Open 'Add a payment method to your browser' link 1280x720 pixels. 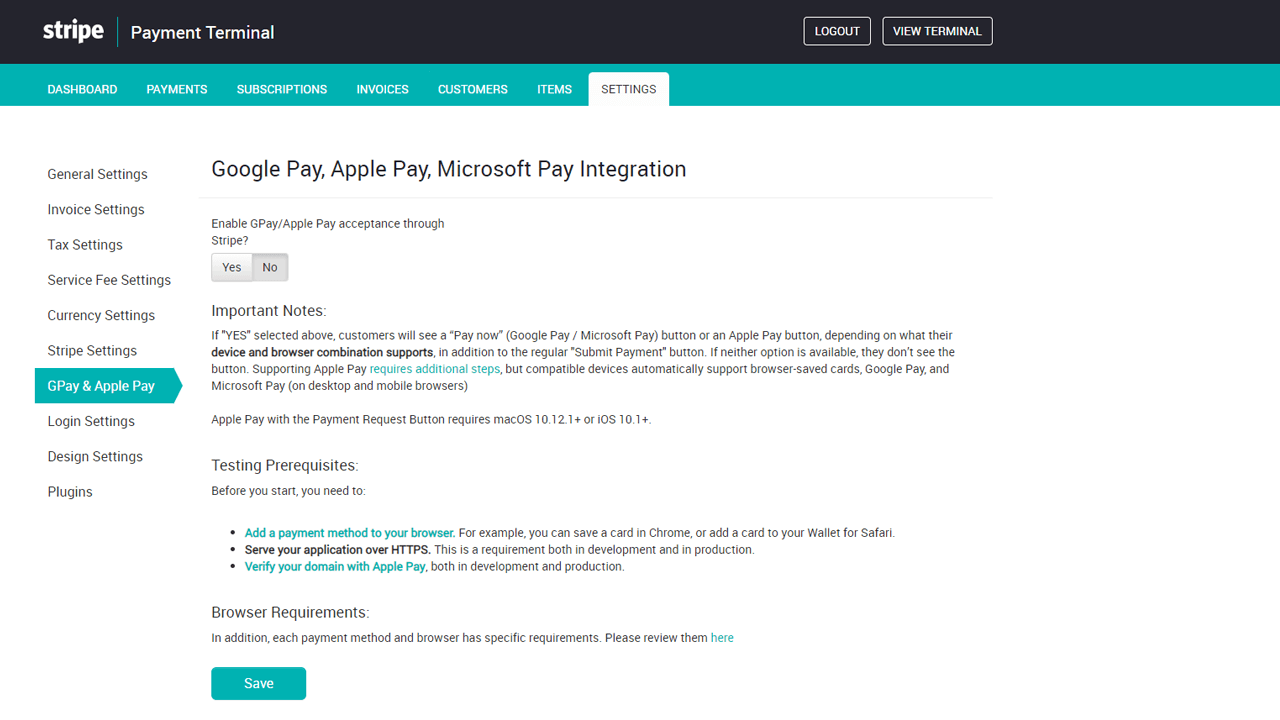coord(350,533)
